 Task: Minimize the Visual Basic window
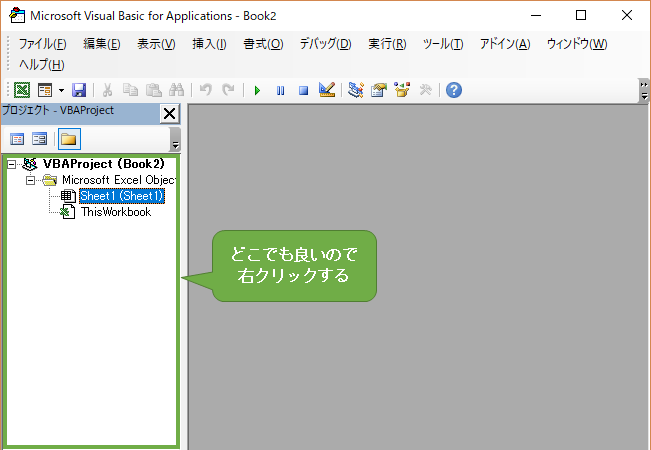pos(536,16)
